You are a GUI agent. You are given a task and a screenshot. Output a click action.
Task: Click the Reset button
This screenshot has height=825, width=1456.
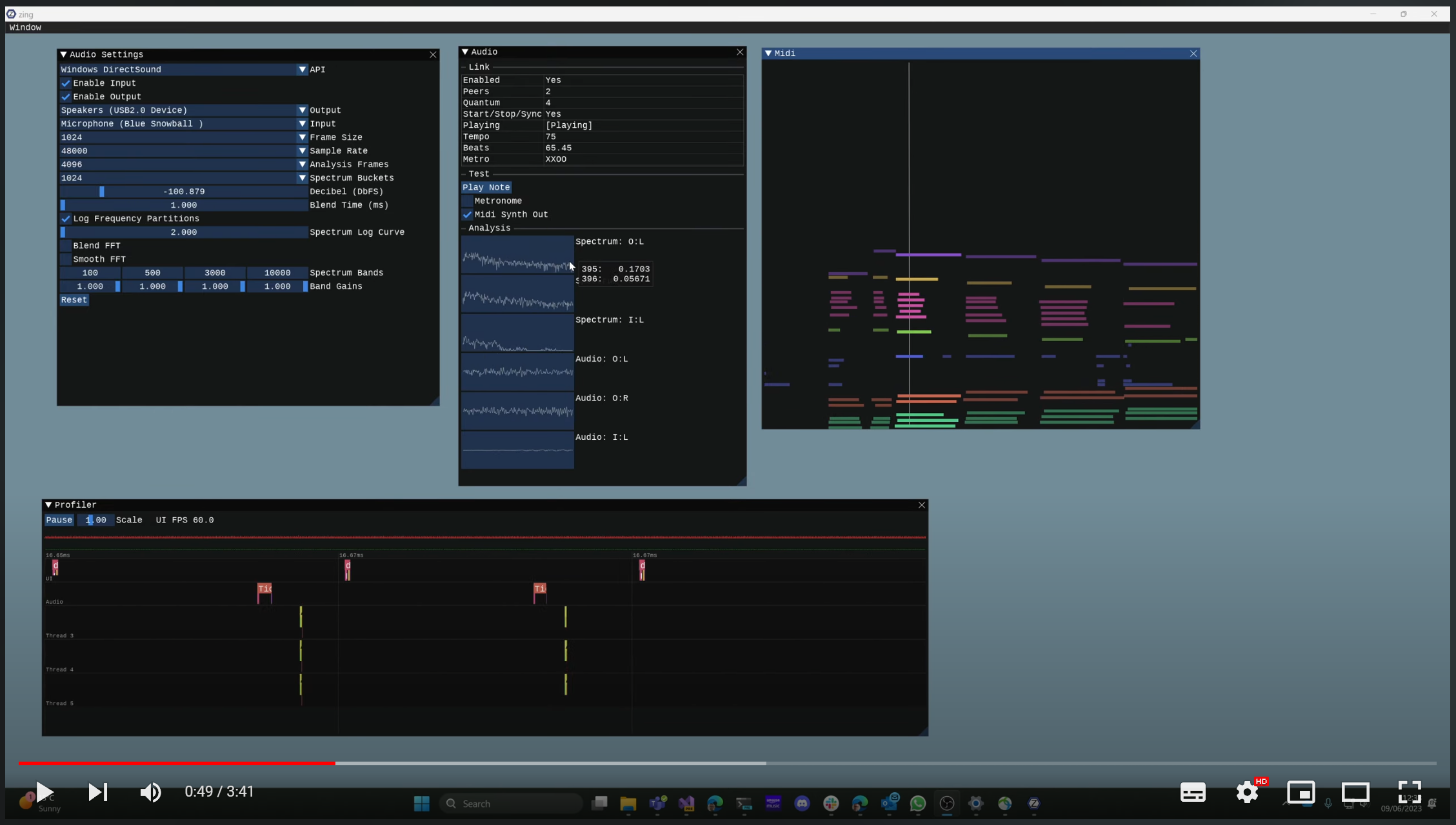click(x=74, y=300)
